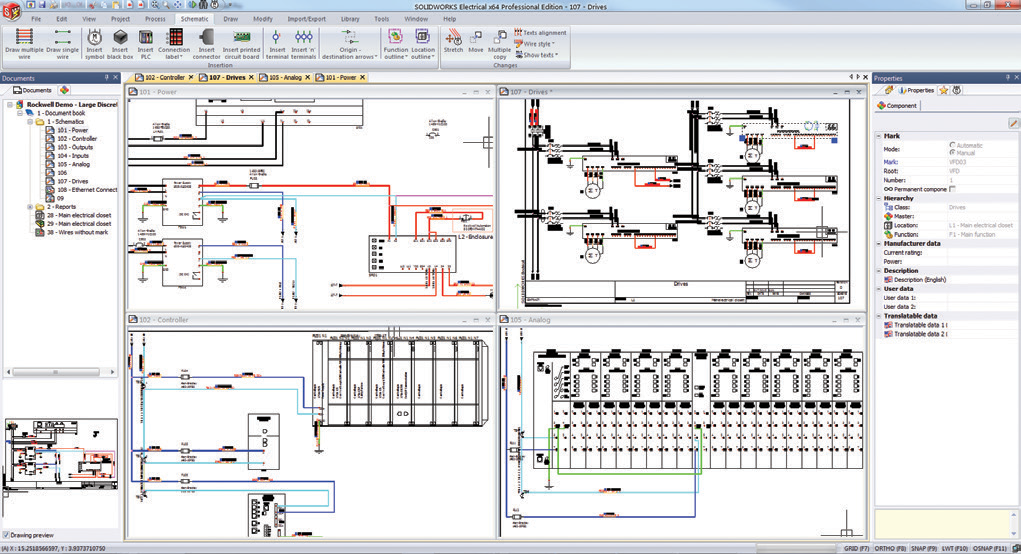Viewport: 1021px width, 554px height.
Task: Open the Import/Export ribbon tab
Action: pos(306,19)
